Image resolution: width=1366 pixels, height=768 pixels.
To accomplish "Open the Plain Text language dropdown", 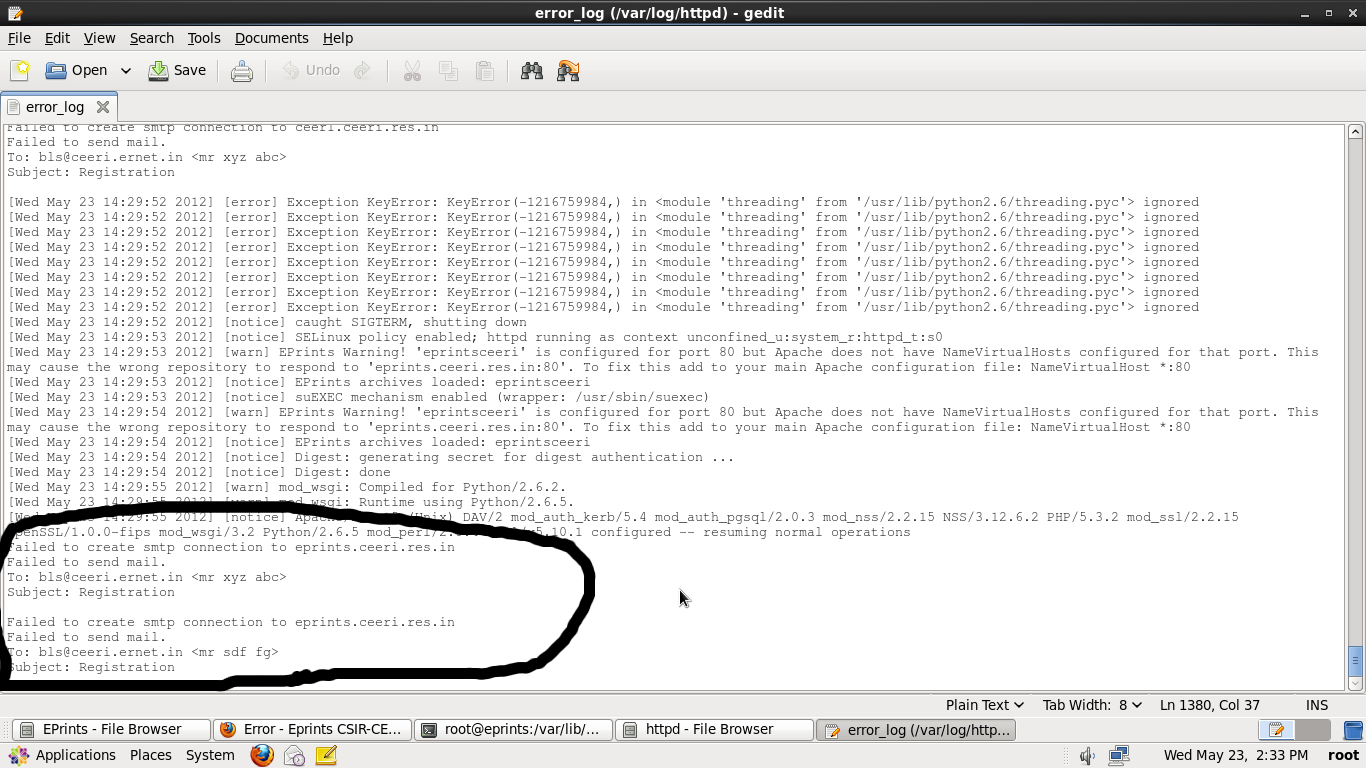I will [x=984, y=705].
